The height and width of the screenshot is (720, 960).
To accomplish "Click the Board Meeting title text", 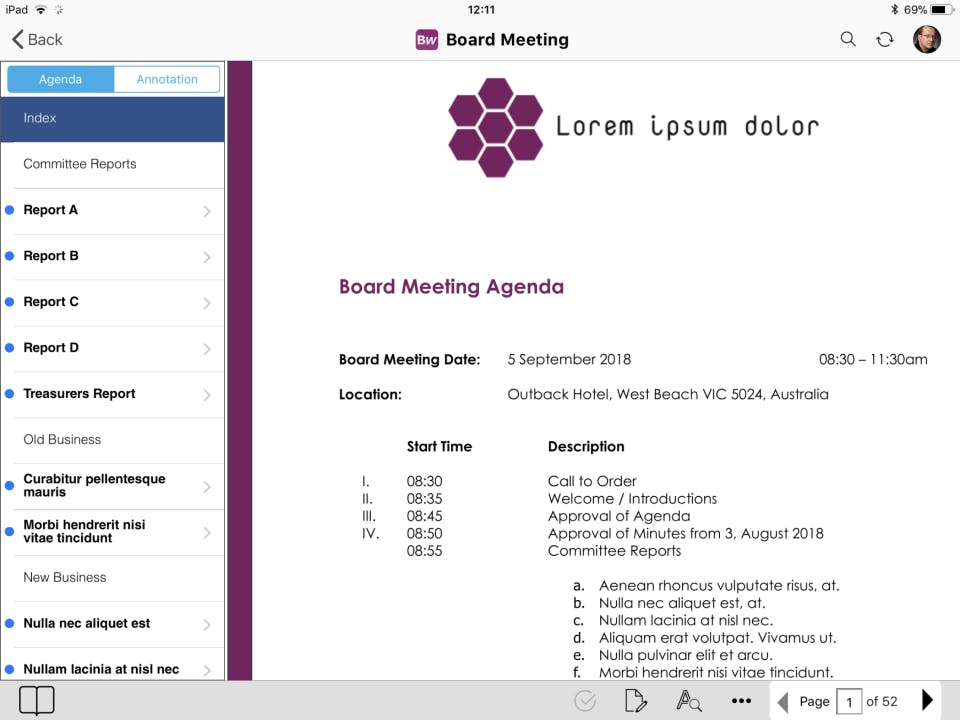I will 507,40.
